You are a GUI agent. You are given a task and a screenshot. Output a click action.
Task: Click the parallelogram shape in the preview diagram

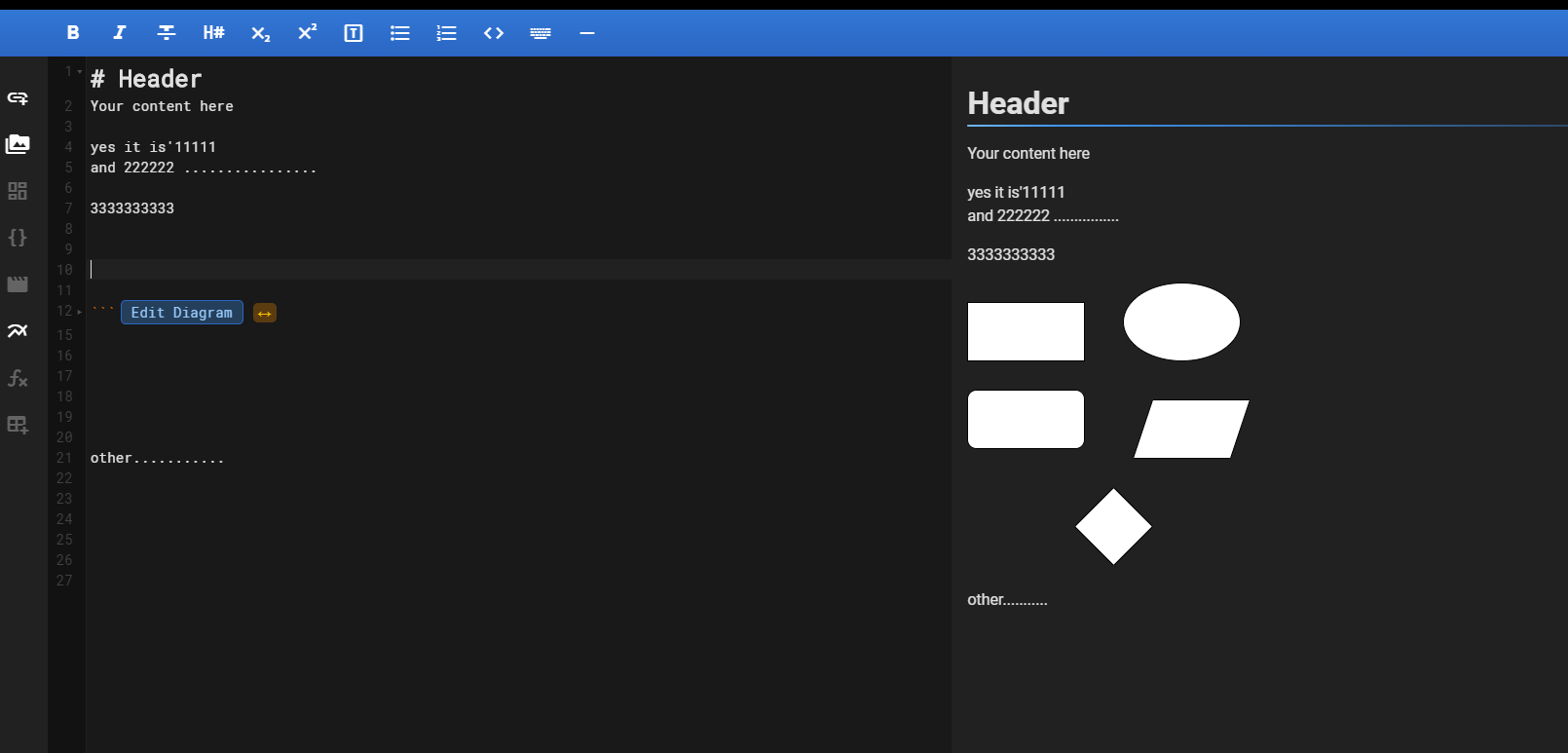(1191, 429)
